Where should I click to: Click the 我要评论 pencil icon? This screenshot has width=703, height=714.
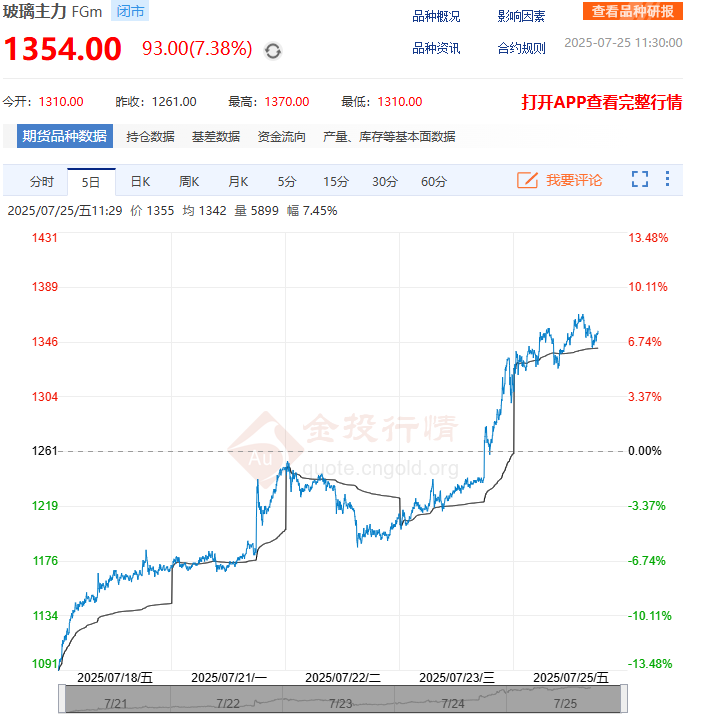[x=527, y=180]
